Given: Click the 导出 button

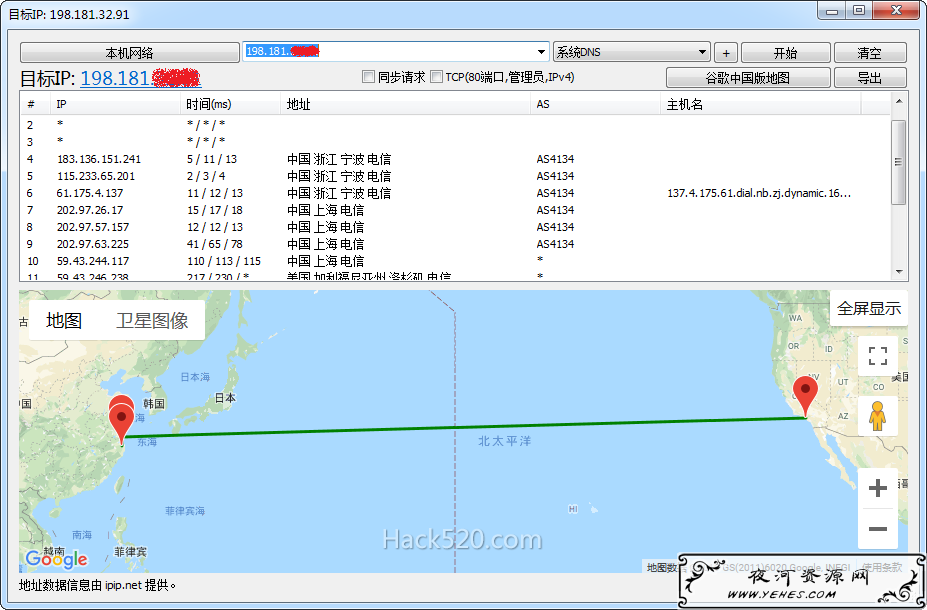Looking at the screenshot, I should point(870,77).
